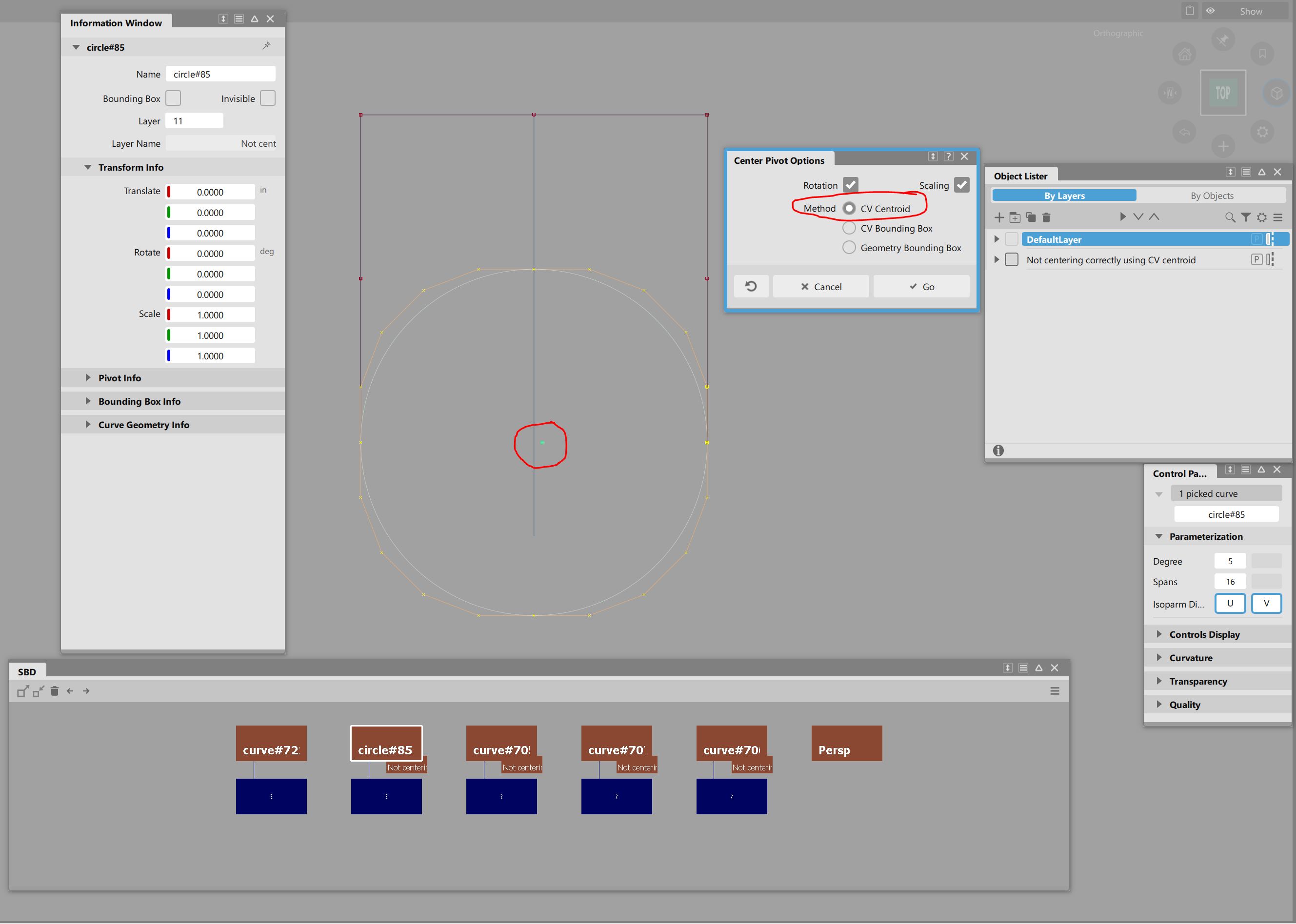Image resolution: width=1296 pixels, height=924 pixels.
Task: Open the Object Lister search magnifier
Action: click(1230, 217)
